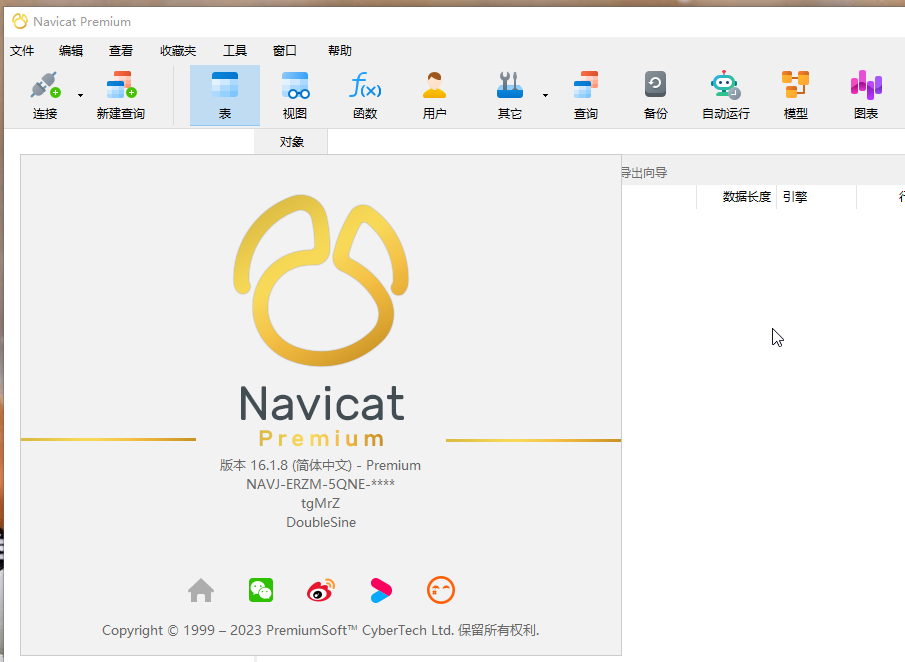Click the 数据长度 column header
Image resolution: width=905 pixels, height=662 pixels.
tap(736, 197)
